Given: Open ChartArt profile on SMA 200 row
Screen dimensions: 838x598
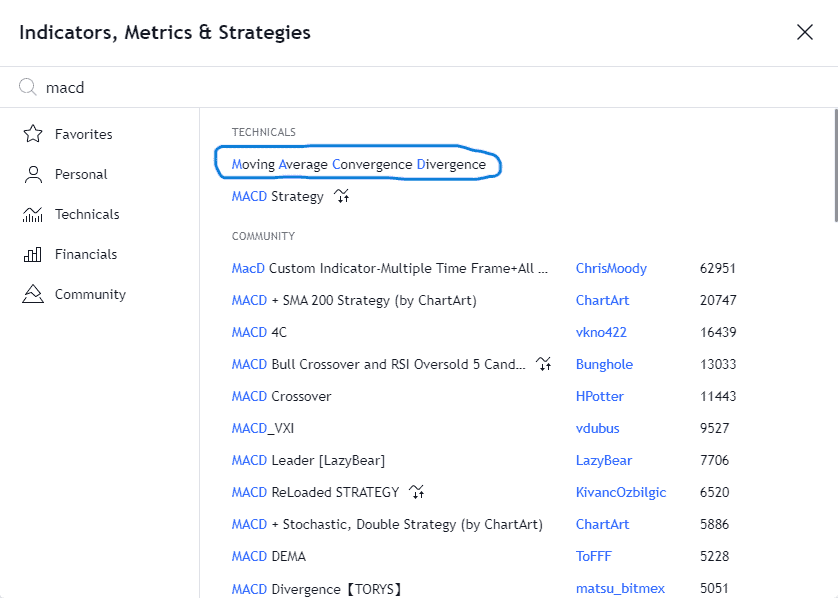Looking at the screenshot, I should click(x=602, y=300).
